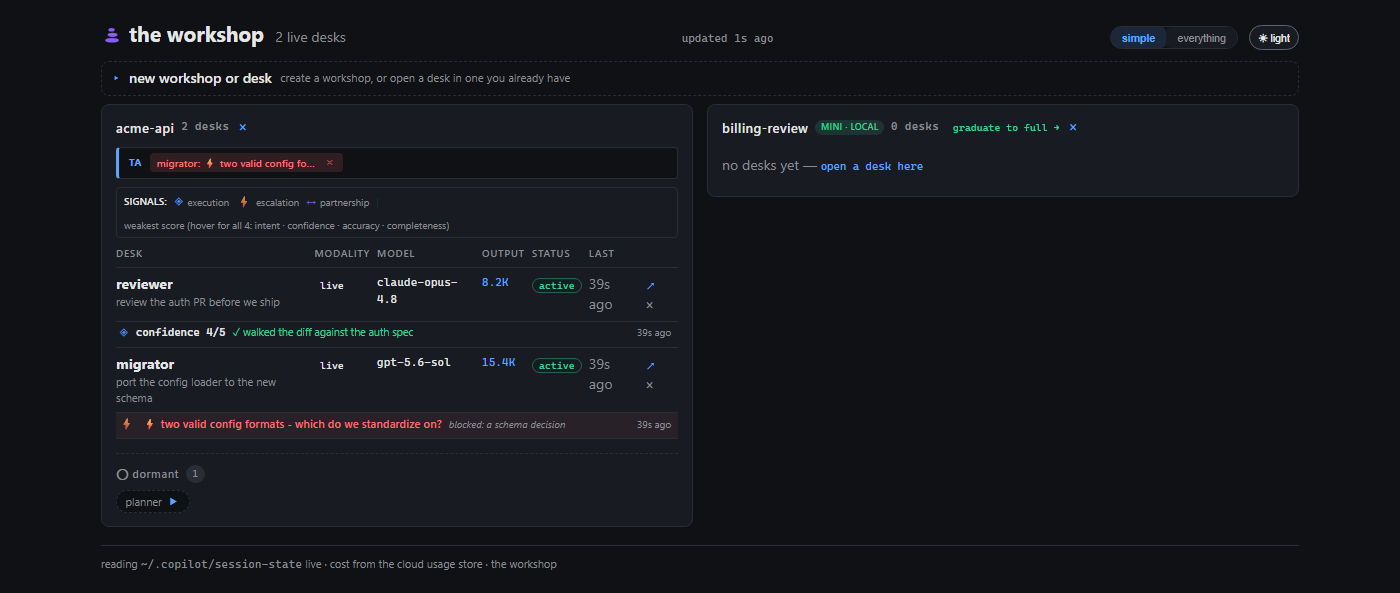Close the billing-review workshop

(x=1073, y=127)
